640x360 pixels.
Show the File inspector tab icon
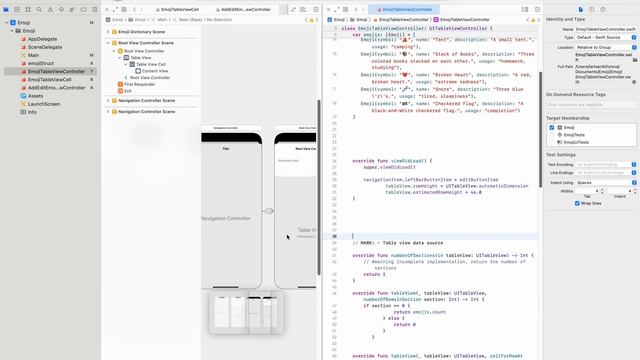point(580,9)
